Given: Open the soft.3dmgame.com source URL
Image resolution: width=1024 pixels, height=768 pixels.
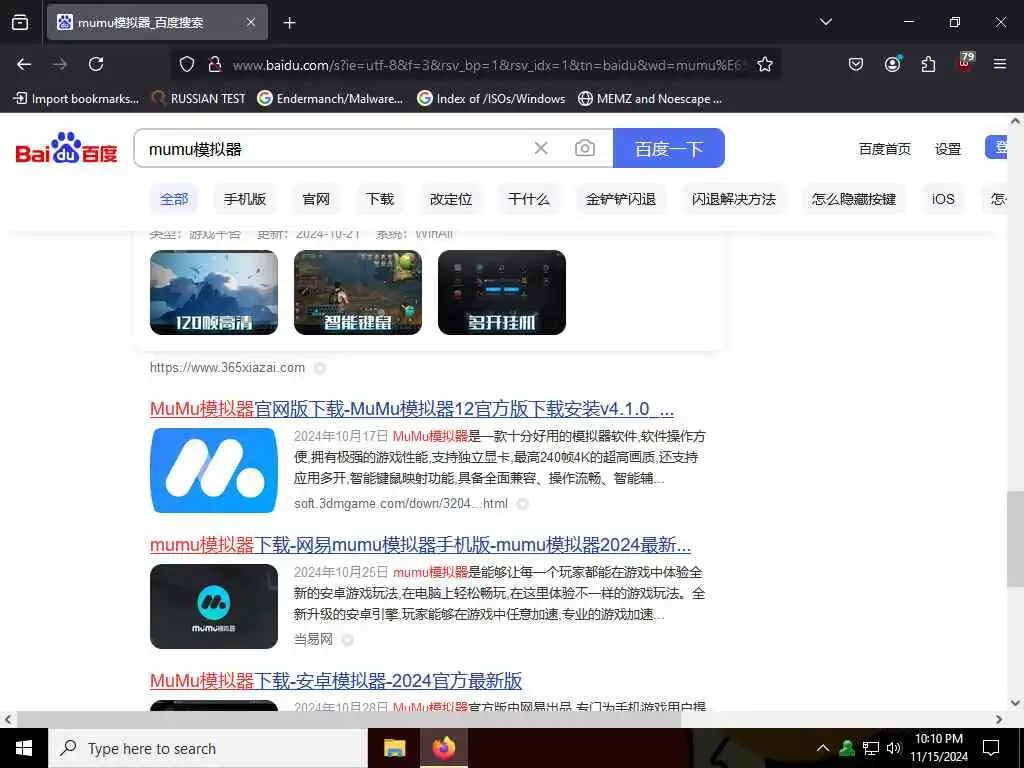Looking at the screenshot, I should click(400, 504).
